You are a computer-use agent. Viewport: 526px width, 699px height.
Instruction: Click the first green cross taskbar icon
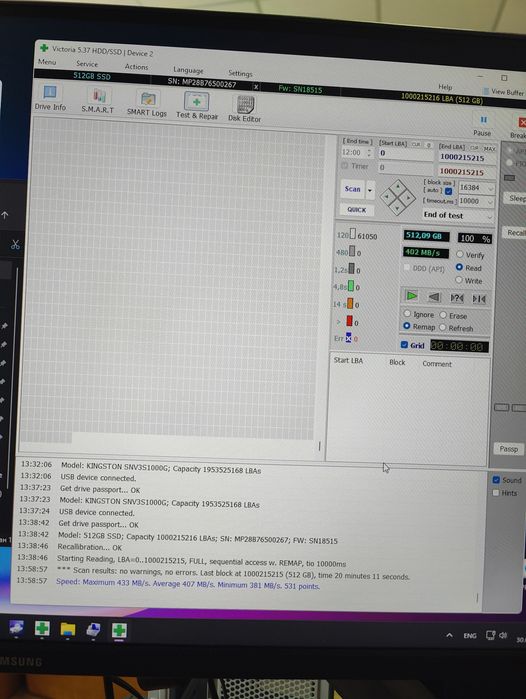point(42,628)
